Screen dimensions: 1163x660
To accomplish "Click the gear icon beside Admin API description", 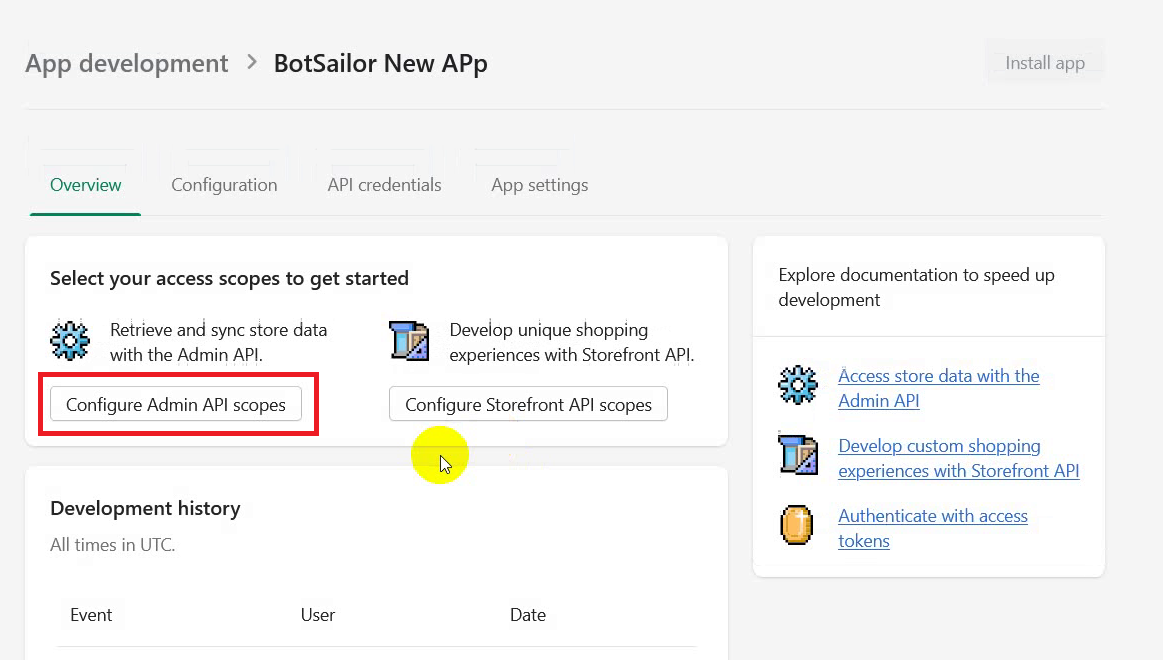I will [70, 340].
